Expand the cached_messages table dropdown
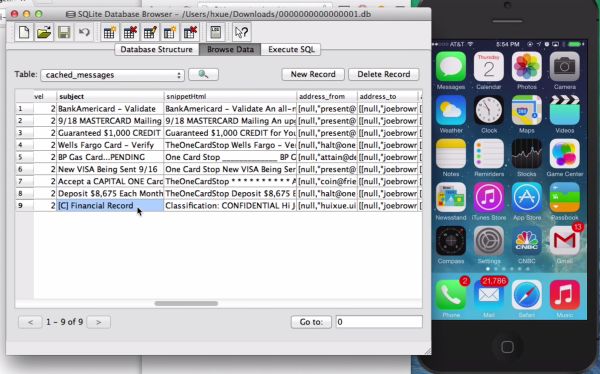The width and height of the screenshot is (600, 374). coord(112,75)
